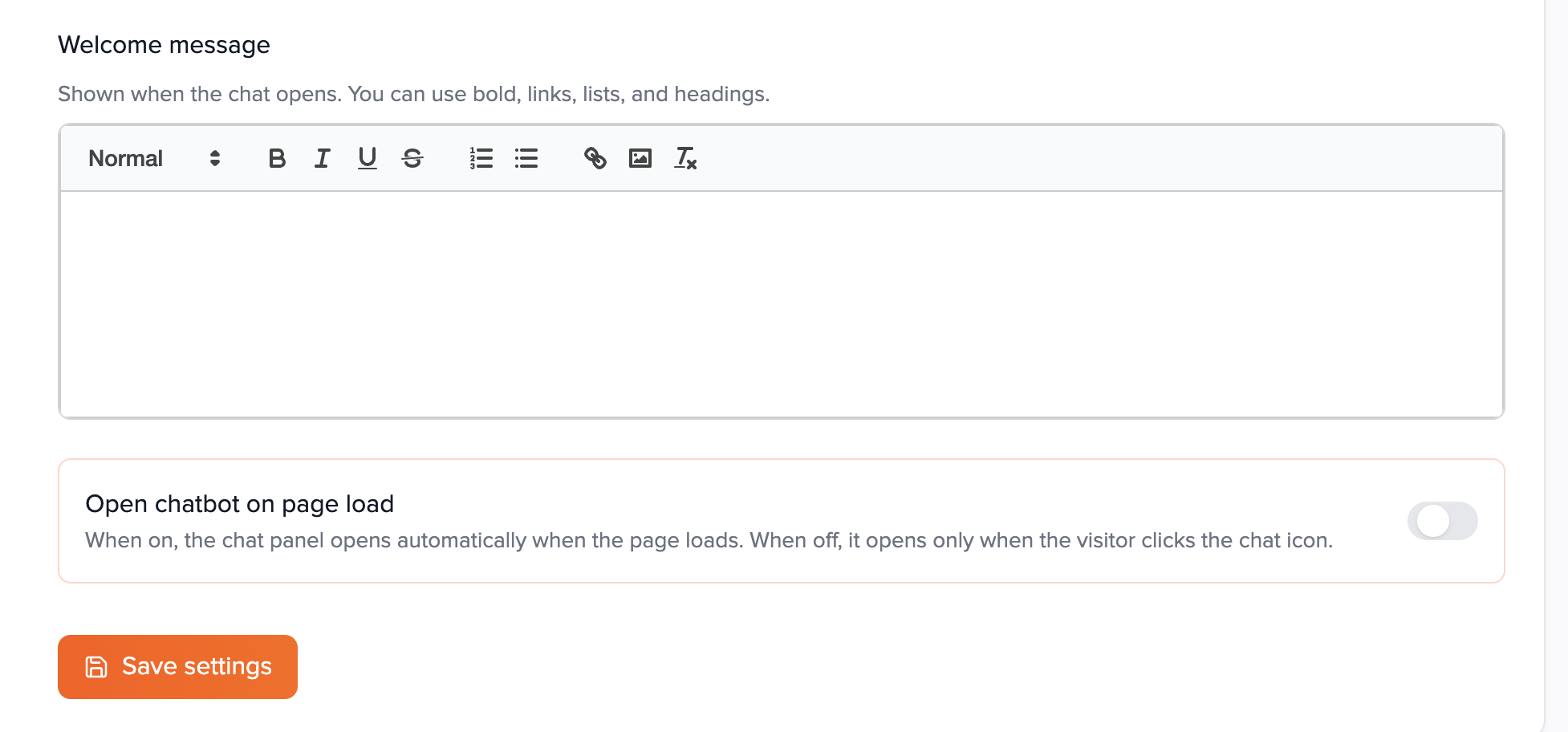
Task: Click the up-down arrows beside Normal
Action: tap(214, 158)
